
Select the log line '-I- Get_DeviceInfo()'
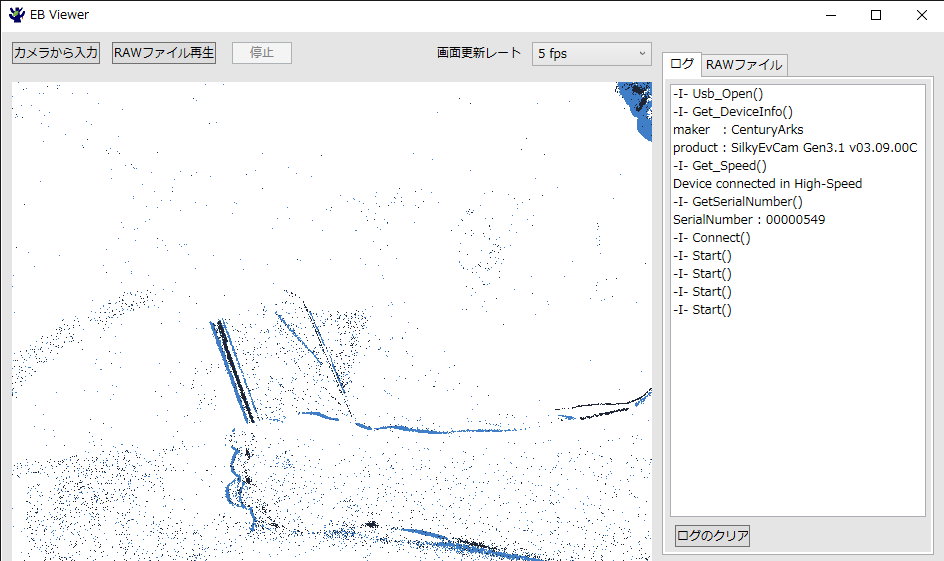click(x=733, y=112)
